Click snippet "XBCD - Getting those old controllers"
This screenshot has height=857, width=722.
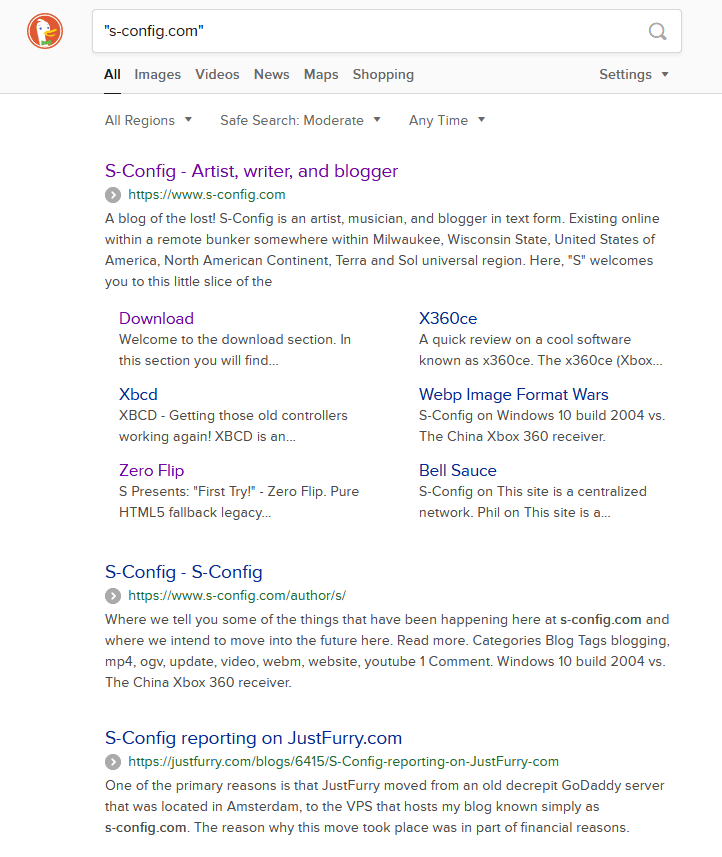[x=233, y=415]
